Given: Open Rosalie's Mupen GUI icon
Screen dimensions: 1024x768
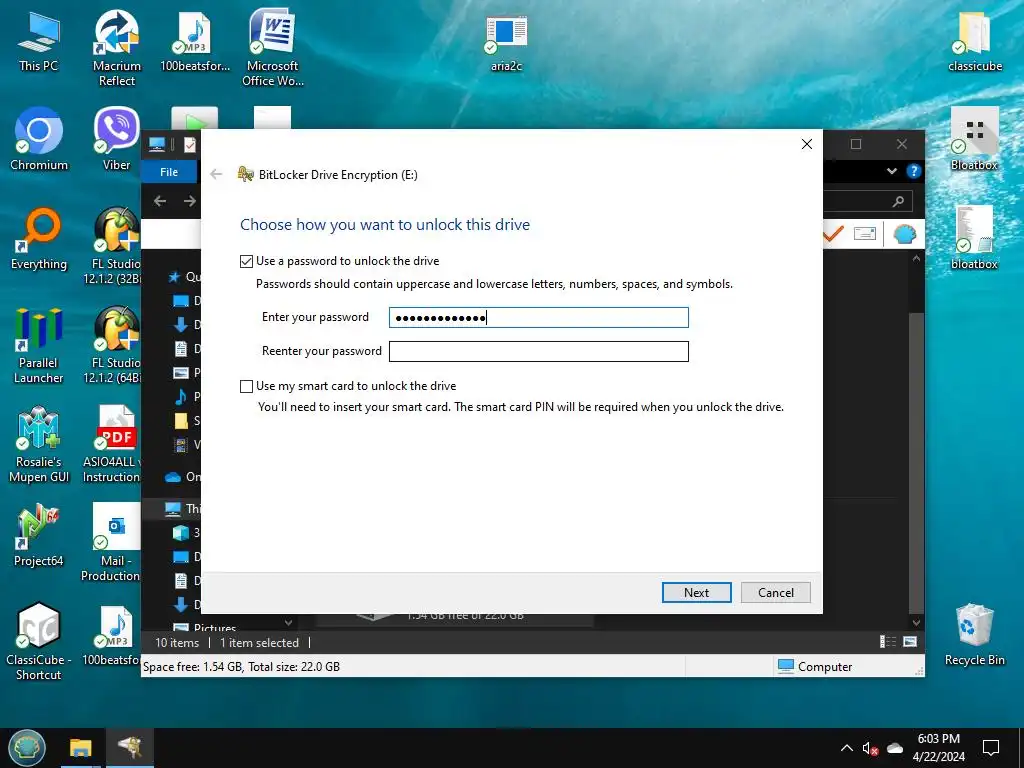Looking at the screenshot, I should click(x=39, y=444).
